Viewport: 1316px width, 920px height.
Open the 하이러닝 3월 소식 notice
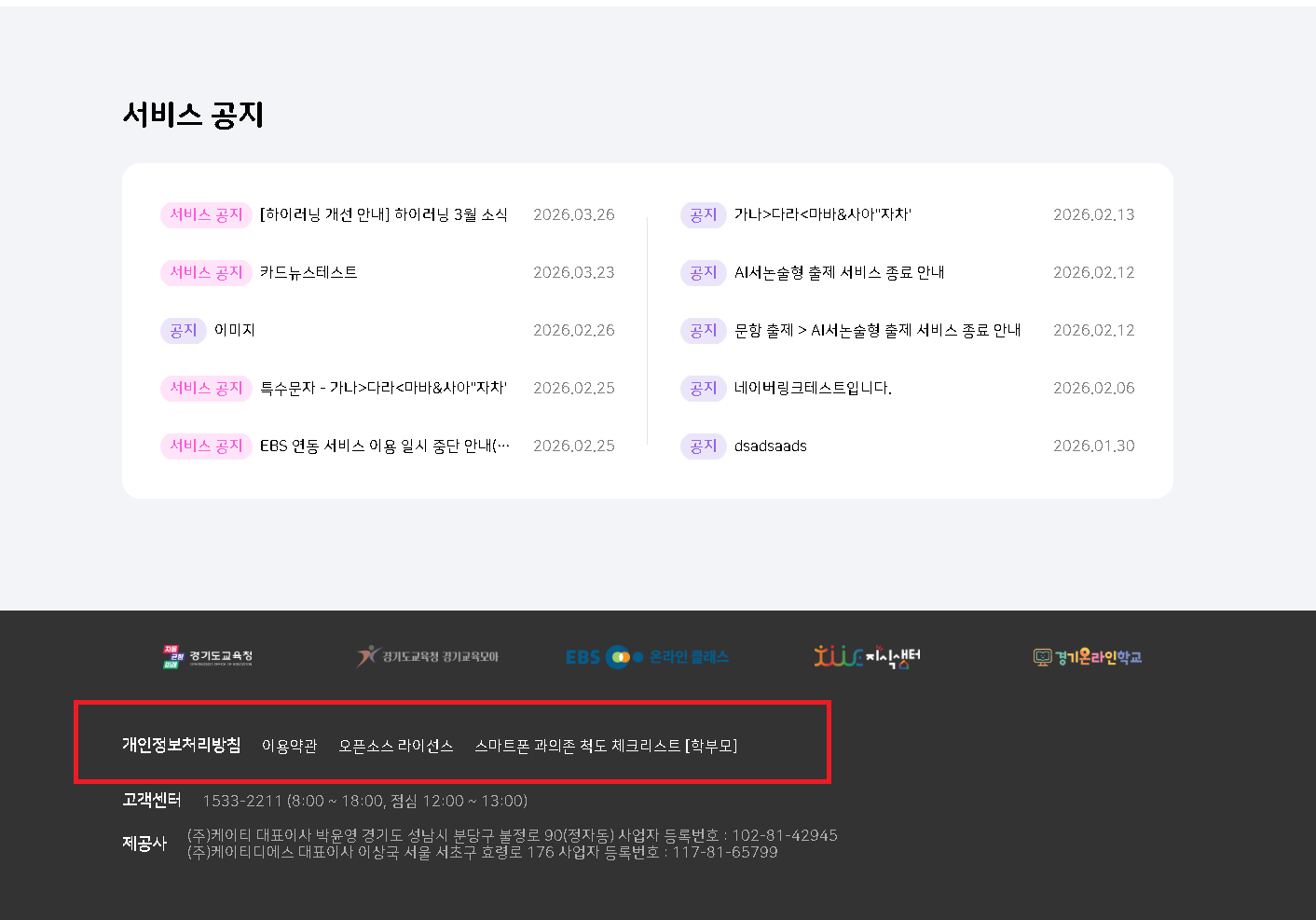tap(383, 214)
